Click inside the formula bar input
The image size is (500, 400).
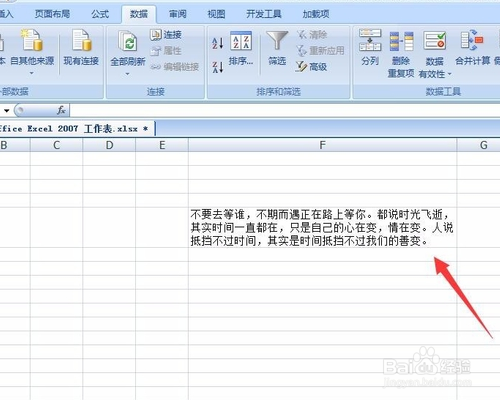point(285,110)
